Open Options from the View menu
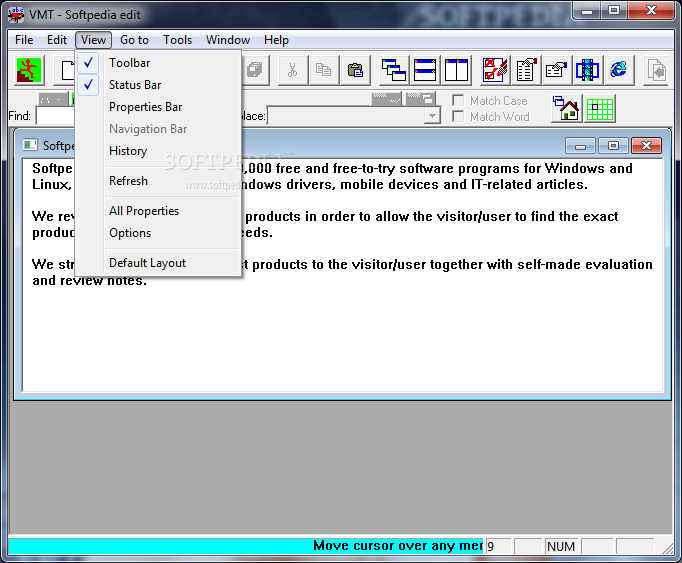 pyautogui.click(x=159, y=233)
